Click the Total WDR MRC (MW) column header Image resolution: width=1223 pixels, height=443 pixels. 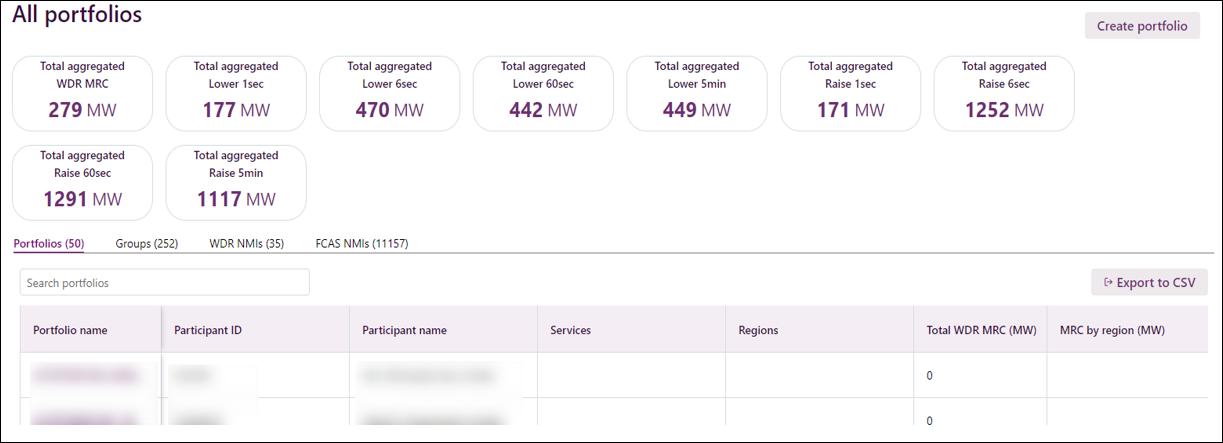coord(974,330)
